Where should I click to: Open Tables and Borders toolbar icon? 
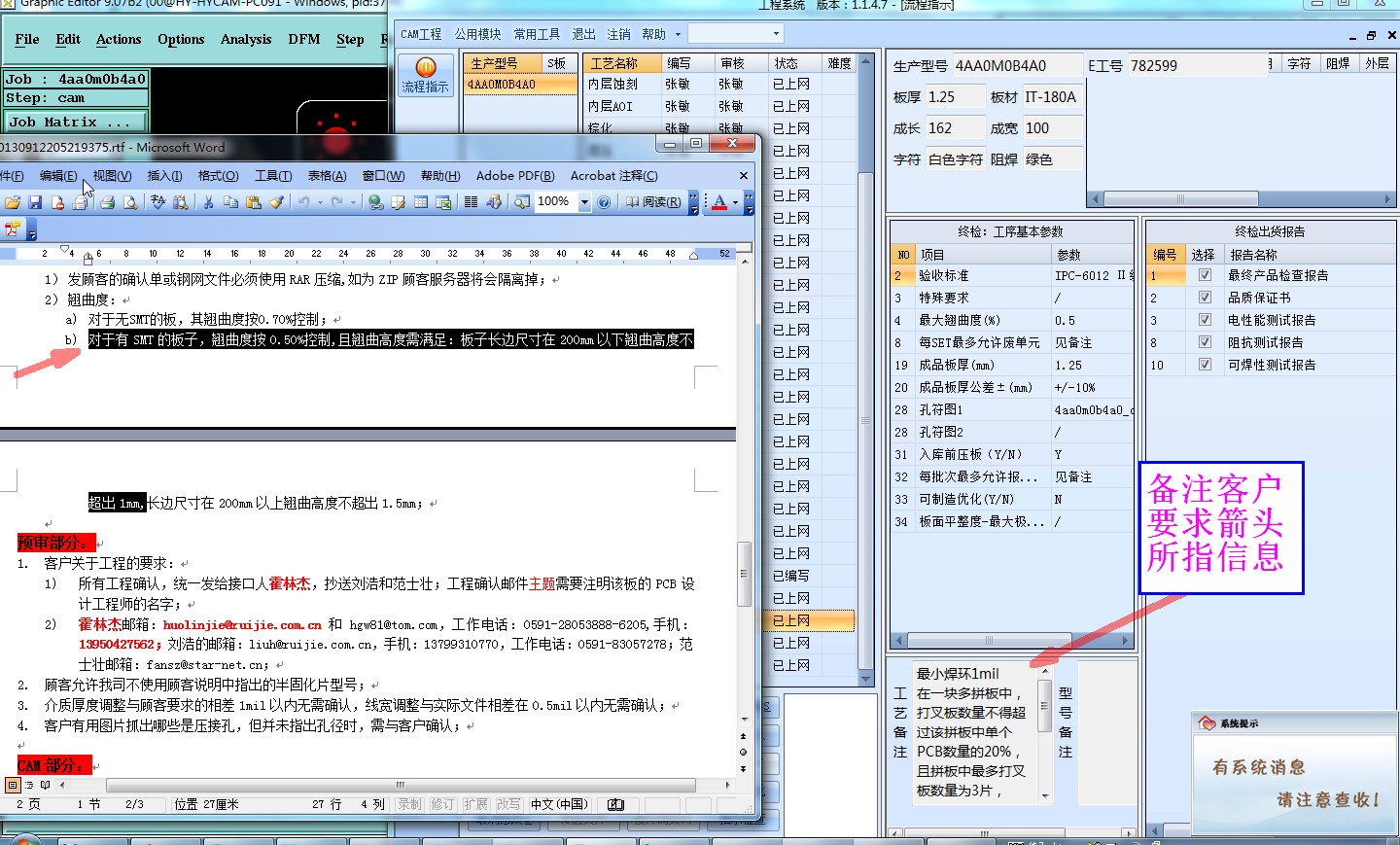(x=398, y=202)
